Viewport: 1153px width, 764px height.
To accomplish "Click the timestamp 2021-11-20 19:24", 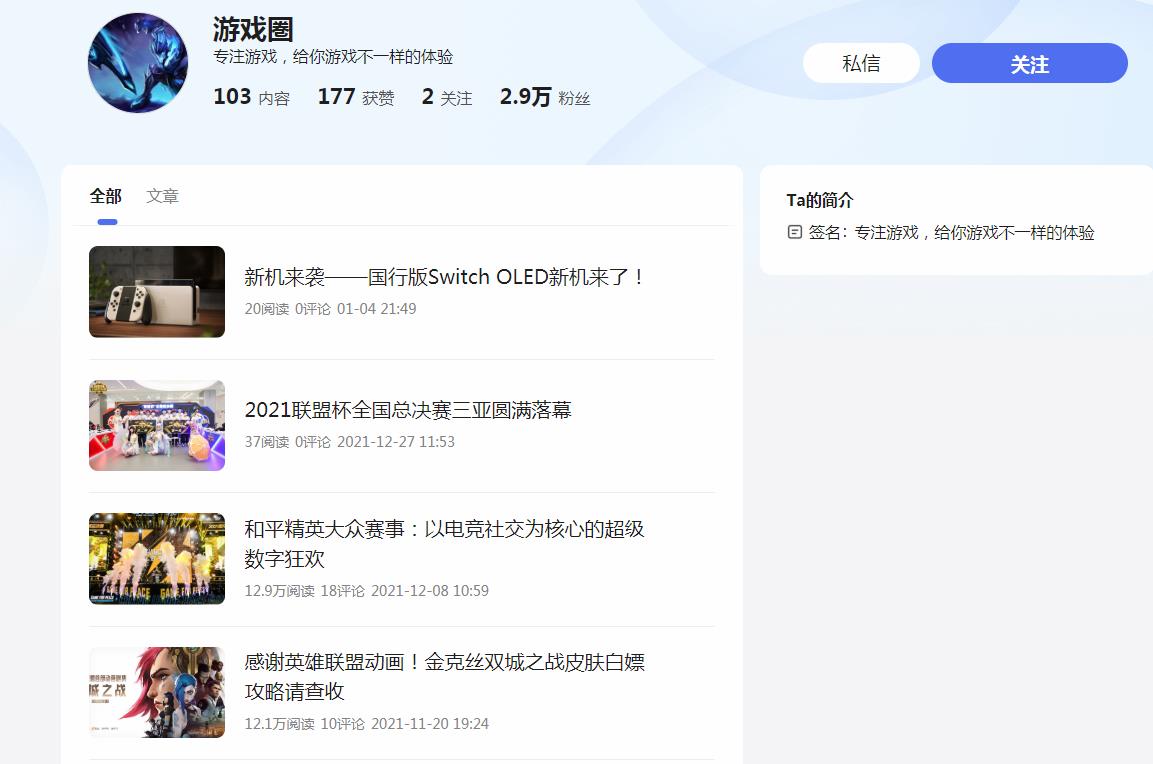I will click(x=430, y=724).
